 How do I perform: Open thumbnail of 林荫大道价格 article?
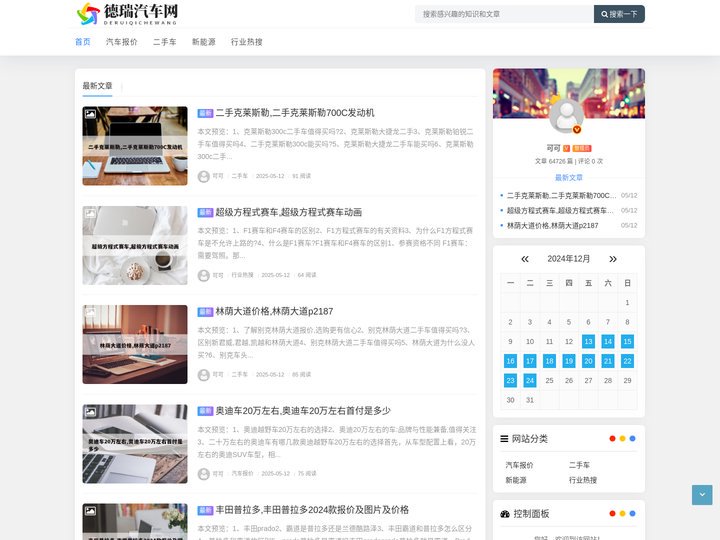pos(135,344)
